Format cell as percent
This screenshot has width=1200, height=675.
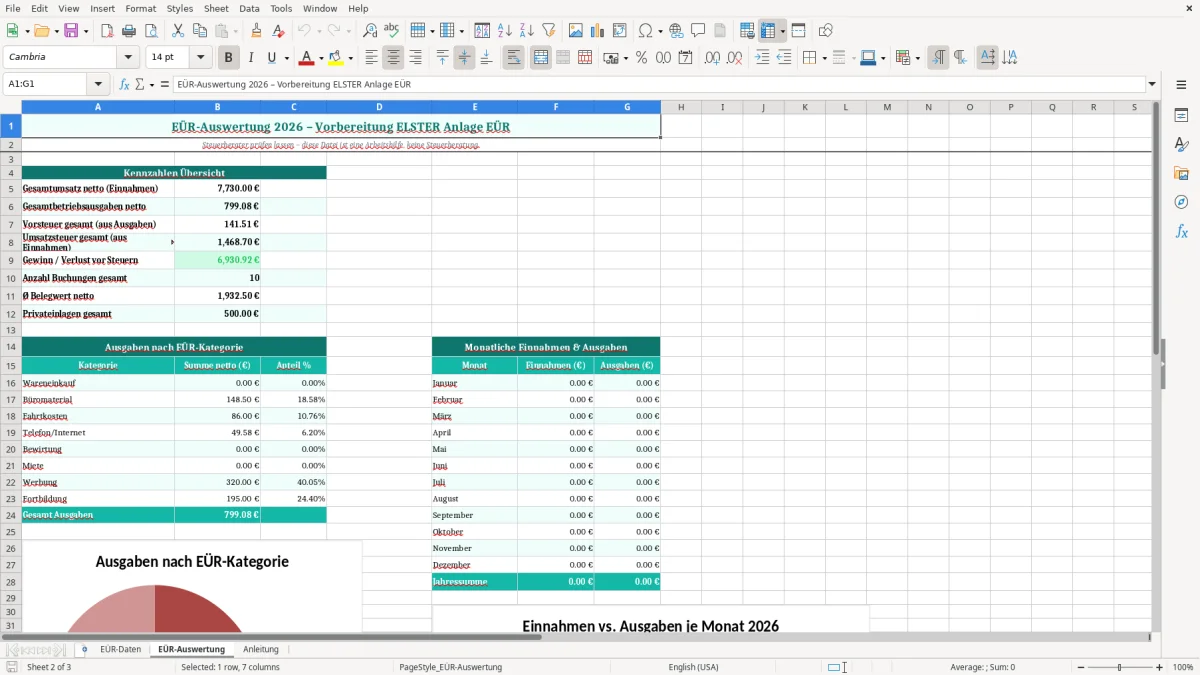click(x=642, y=58)
